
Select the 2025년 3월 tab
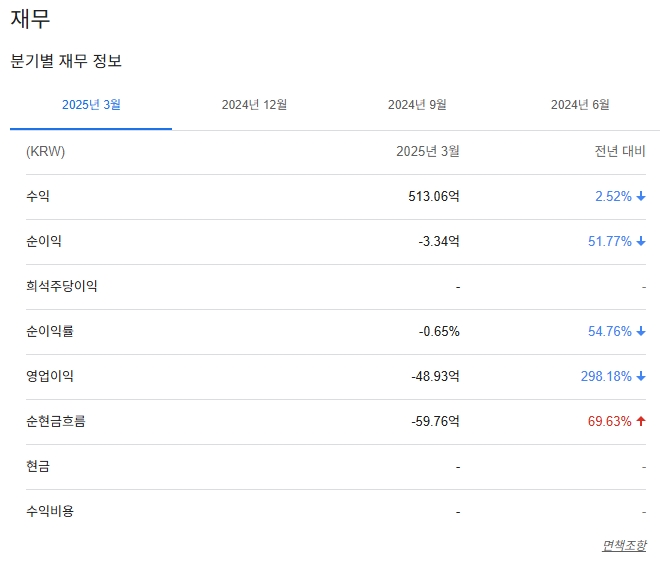(91, 105)
